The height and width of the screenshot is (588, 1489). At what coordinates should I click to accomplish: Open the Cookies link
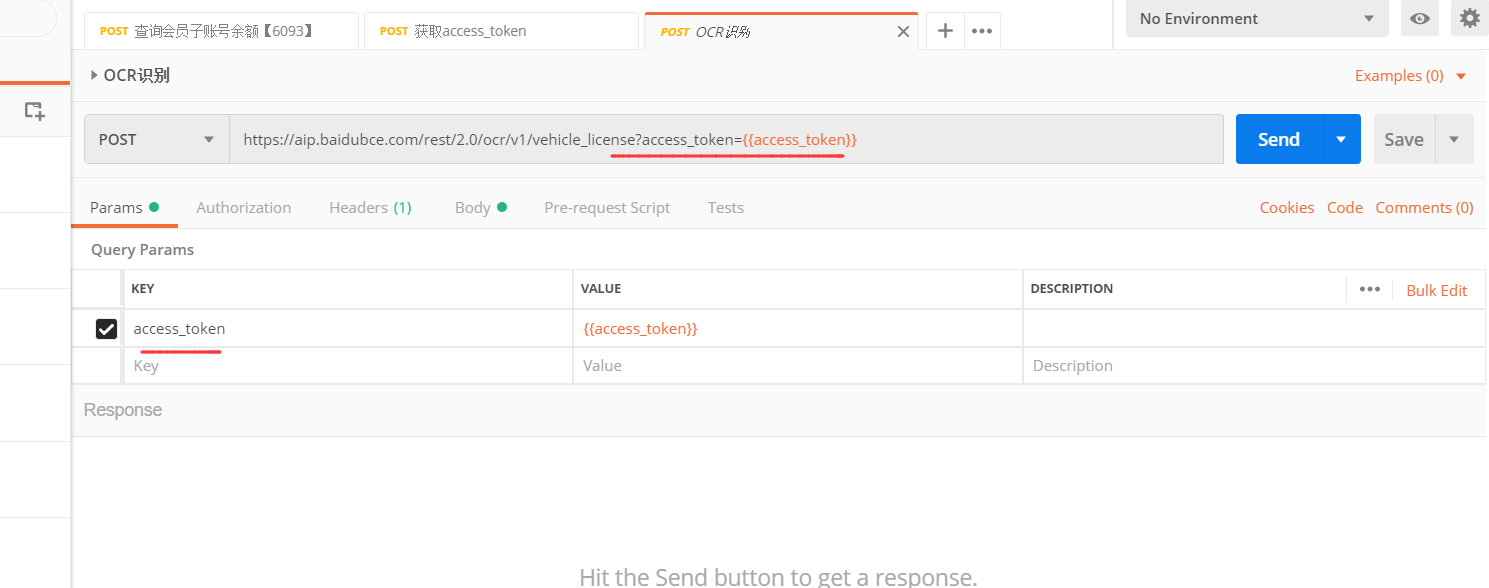coord(1287,208)
